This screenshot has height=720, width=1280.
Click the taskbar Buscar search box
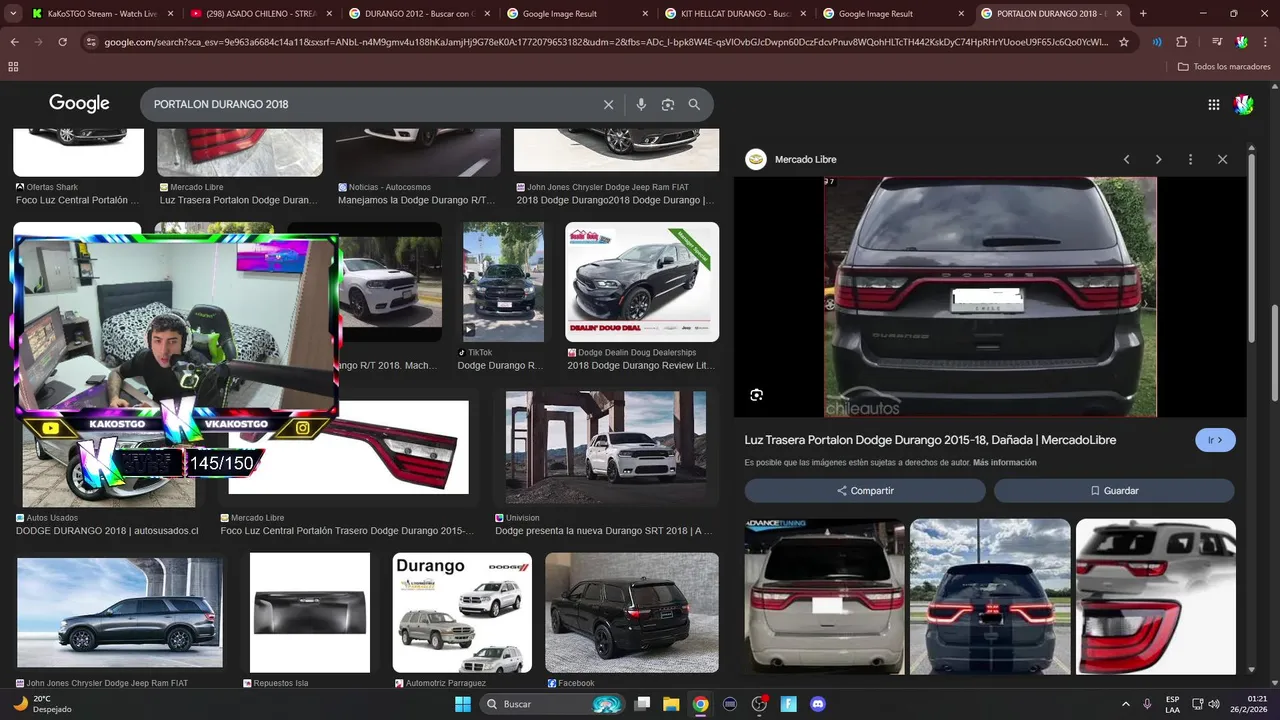click(x=552, y=704)
